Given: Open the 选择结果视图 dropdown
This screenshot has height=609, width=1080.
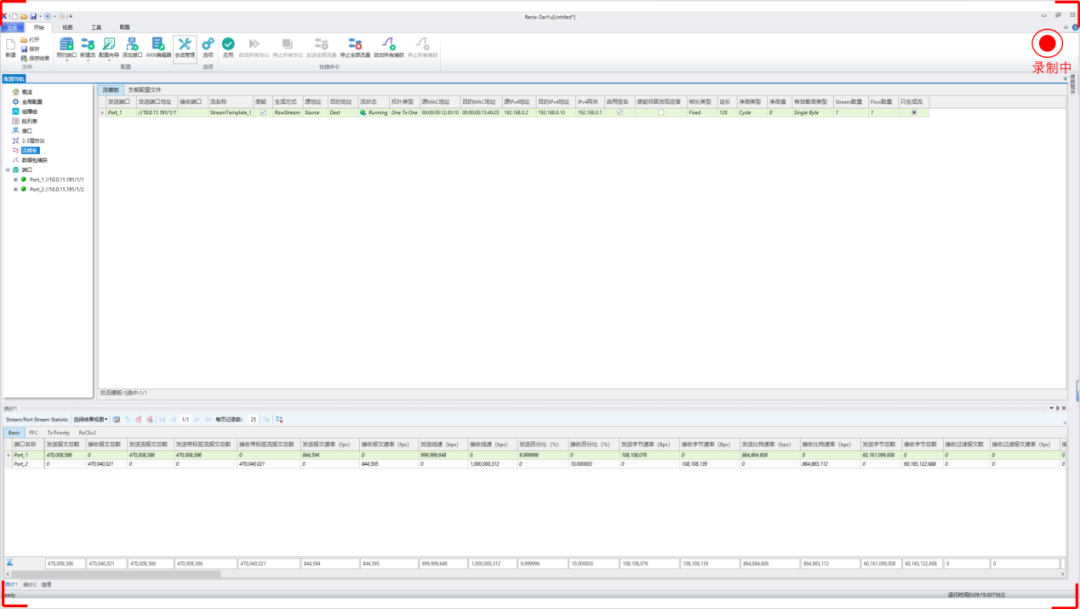Looking at the screenshot, I should [x=91, y=419].
